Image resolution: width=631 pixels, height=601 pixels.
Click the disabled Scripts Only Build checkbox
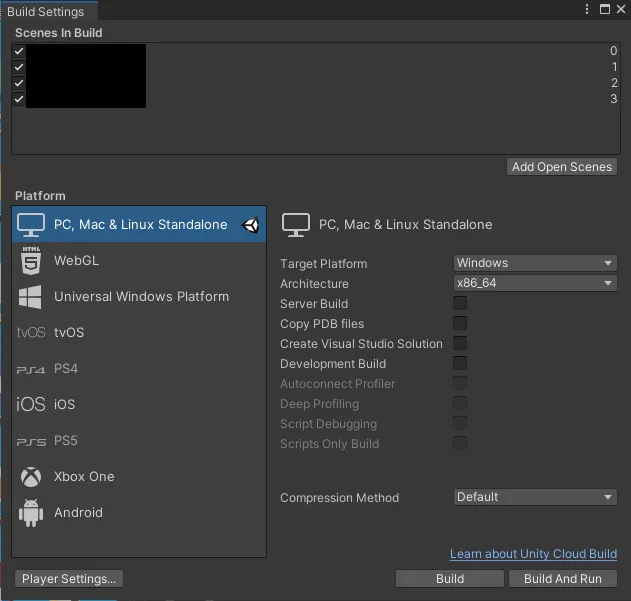click(x=460, y=443)
